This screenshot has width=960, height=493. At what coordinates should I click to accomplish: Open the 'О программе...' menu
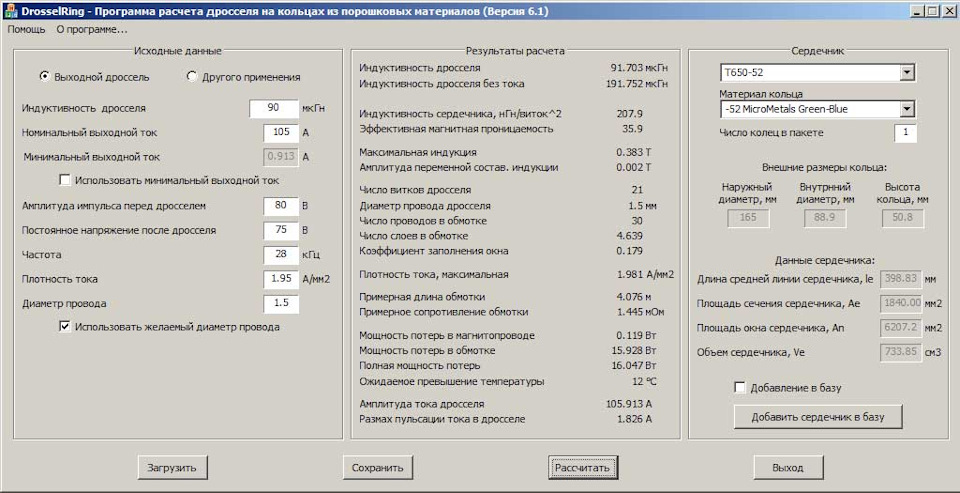click(91, 29)
